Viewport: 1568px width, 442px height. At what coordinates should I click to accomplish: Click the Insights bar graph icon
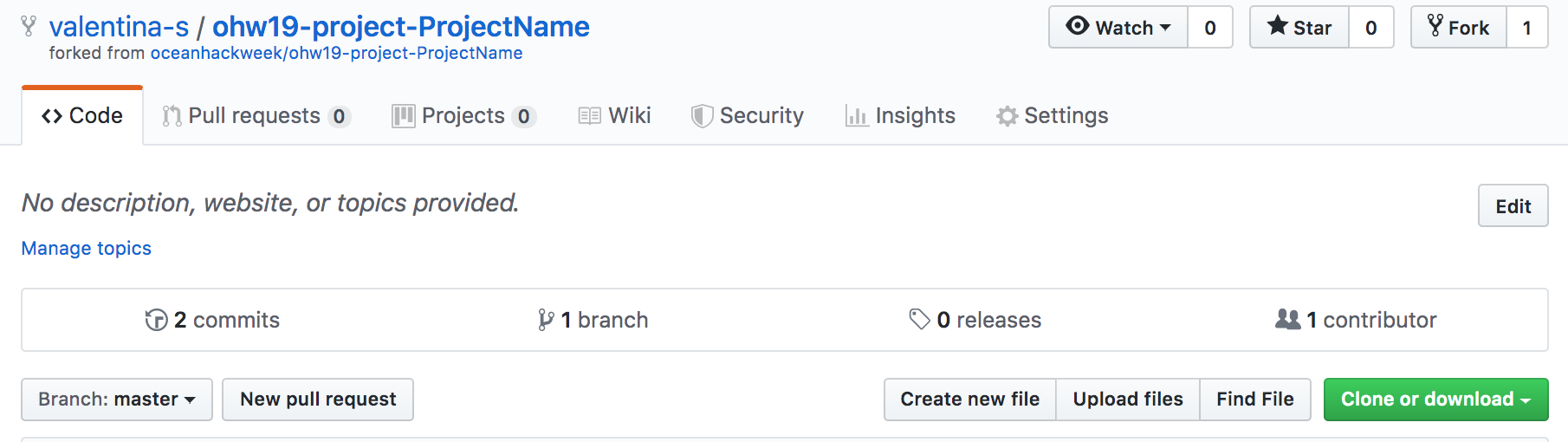click(856, 116)
